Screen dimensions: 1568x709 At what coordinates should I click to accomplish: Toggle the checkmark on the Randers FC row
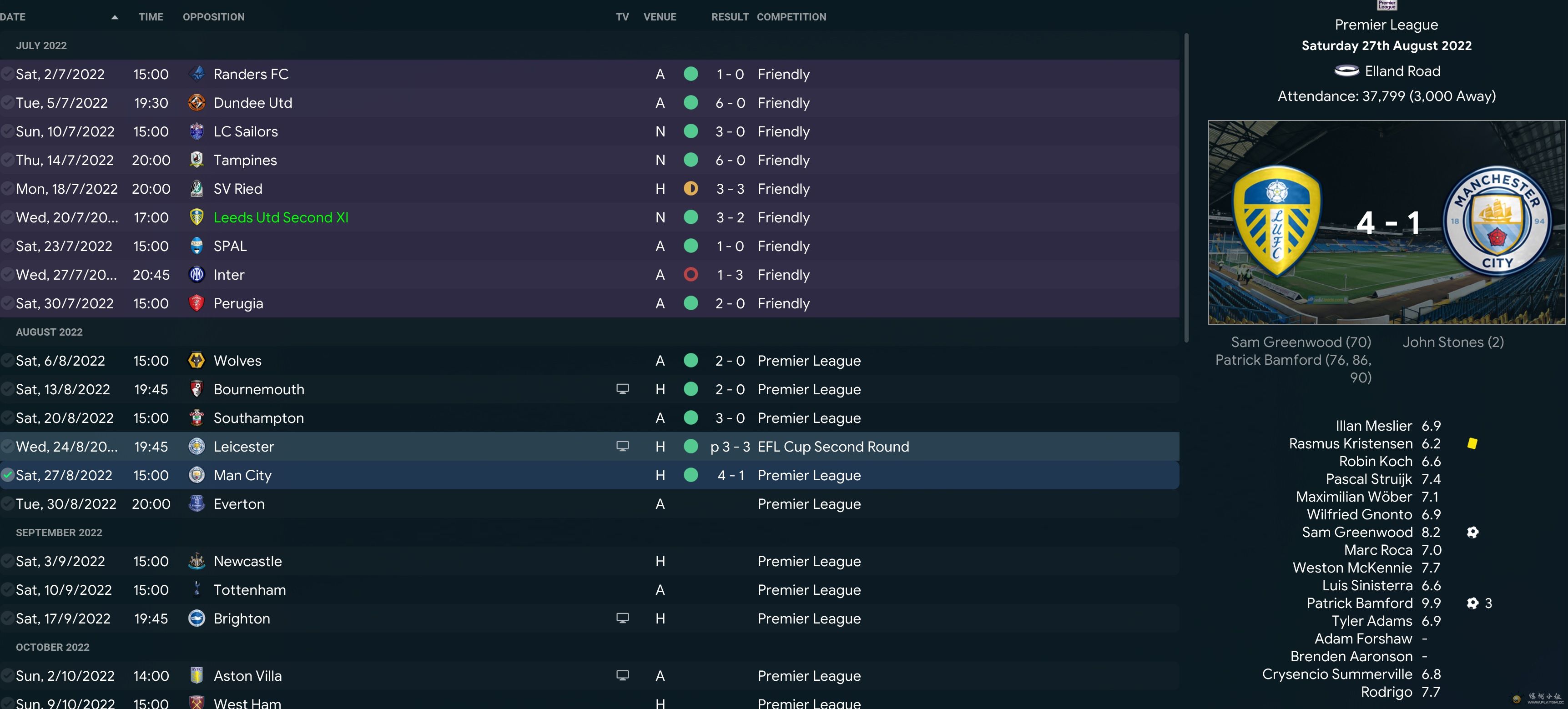tap(7, 74)
